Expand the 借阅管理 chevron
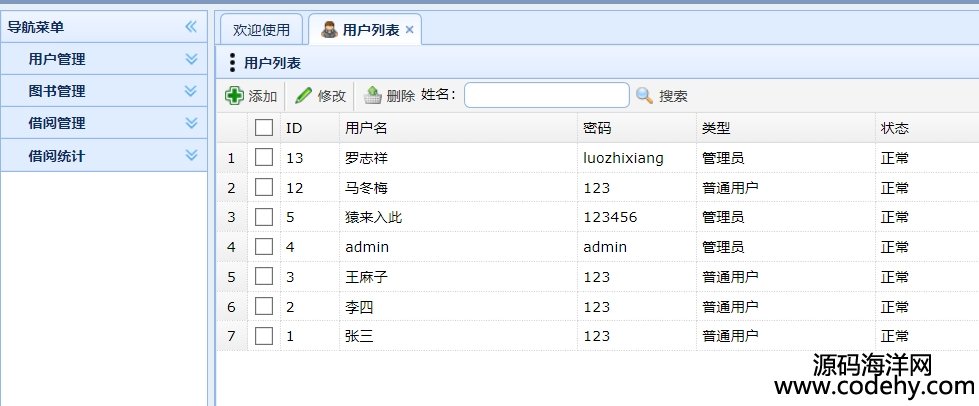This screenshot has height=406, width=979. click(x=191, y=123)
